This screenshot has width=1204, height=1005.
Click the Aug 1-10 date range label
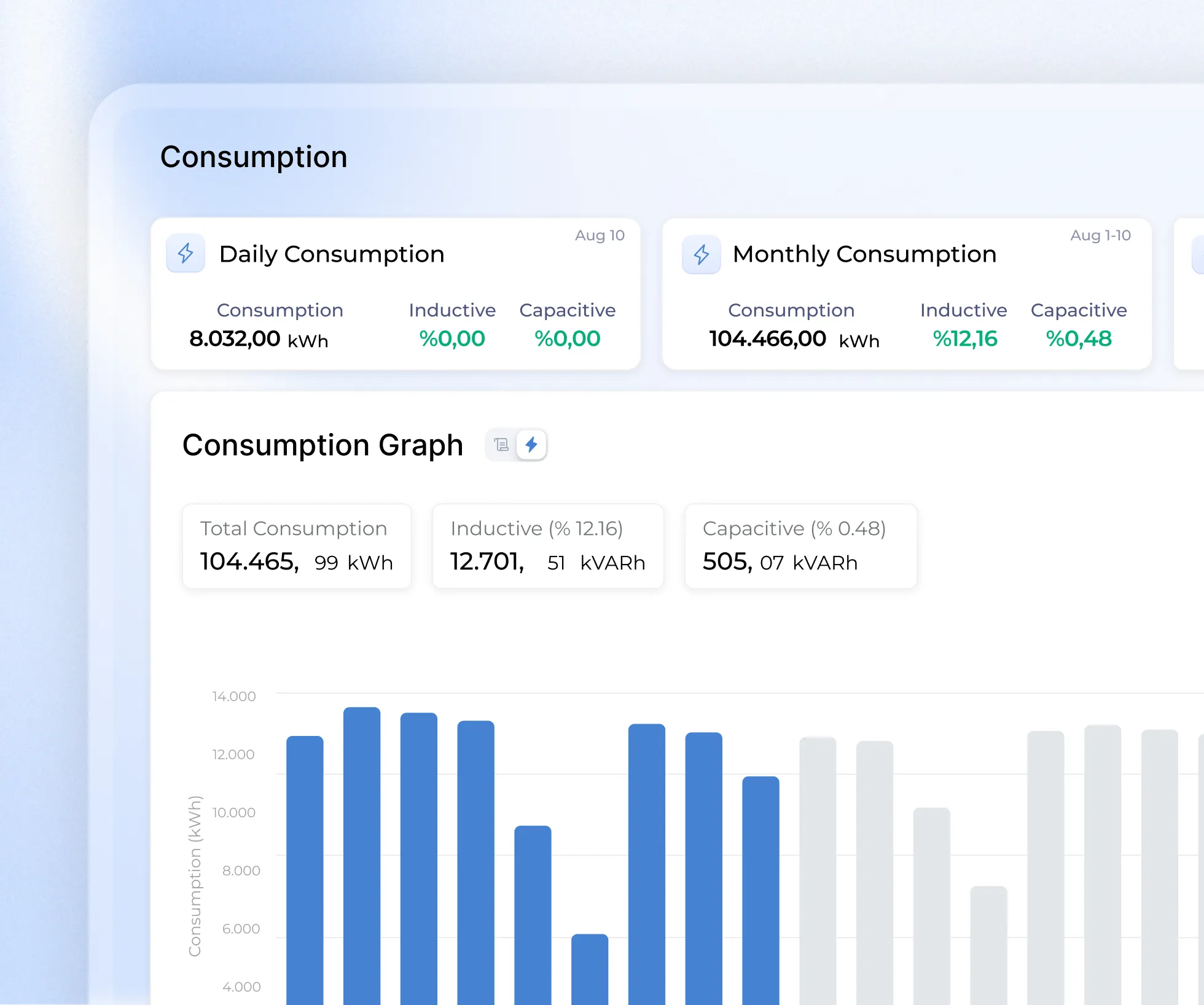tap(1100, 236)
